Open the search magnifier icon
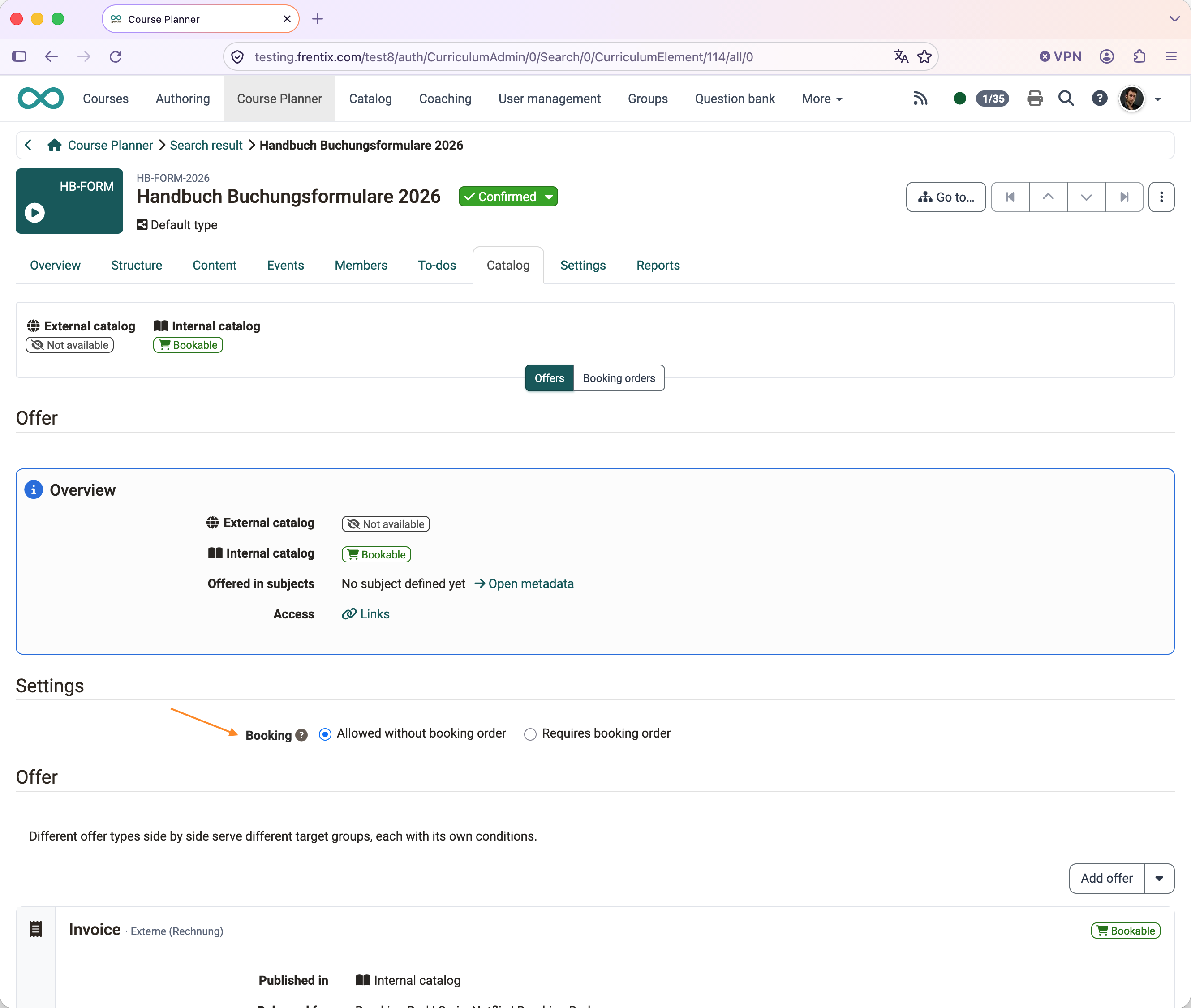This screenshot has height=1008, width=1191. click(x=1066, y=99)
